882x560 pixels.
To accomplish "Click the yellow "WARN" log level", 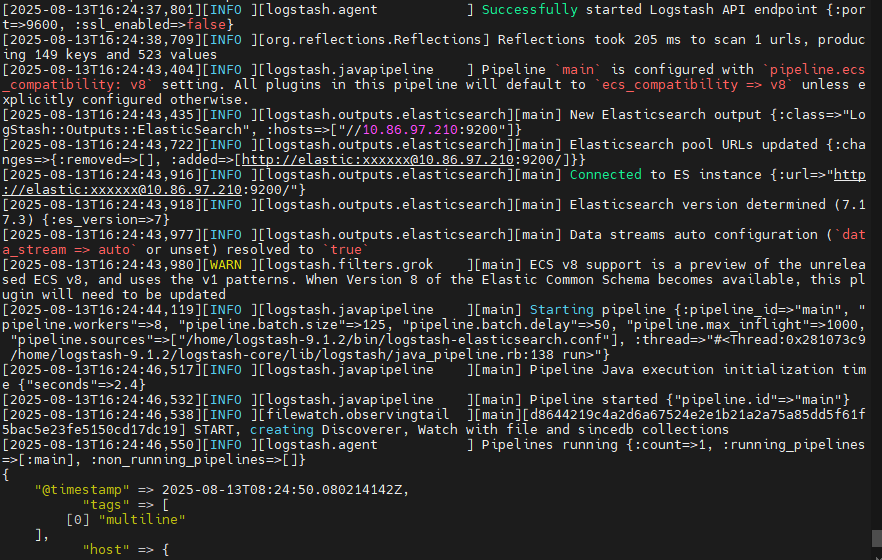I will pos(226,265).
